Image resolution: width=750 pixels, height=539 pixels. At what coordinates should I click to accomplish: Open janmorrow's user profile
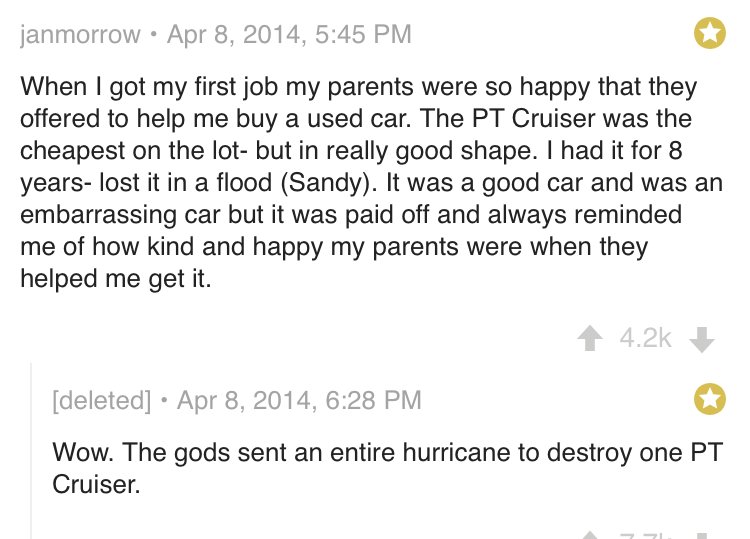pos(80,35)
